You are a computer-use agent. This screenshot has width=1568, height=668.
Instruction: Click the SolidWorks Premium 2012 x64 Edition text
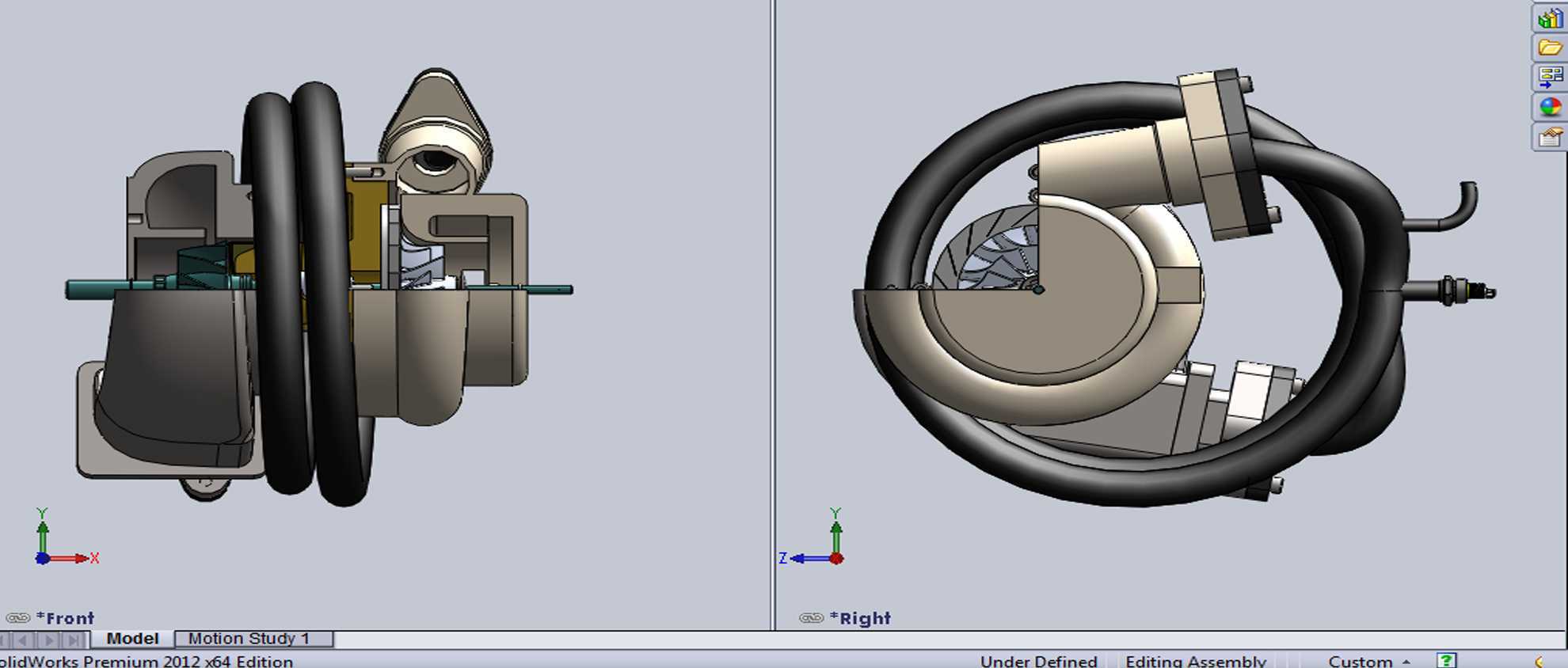(x=147, y=661)
